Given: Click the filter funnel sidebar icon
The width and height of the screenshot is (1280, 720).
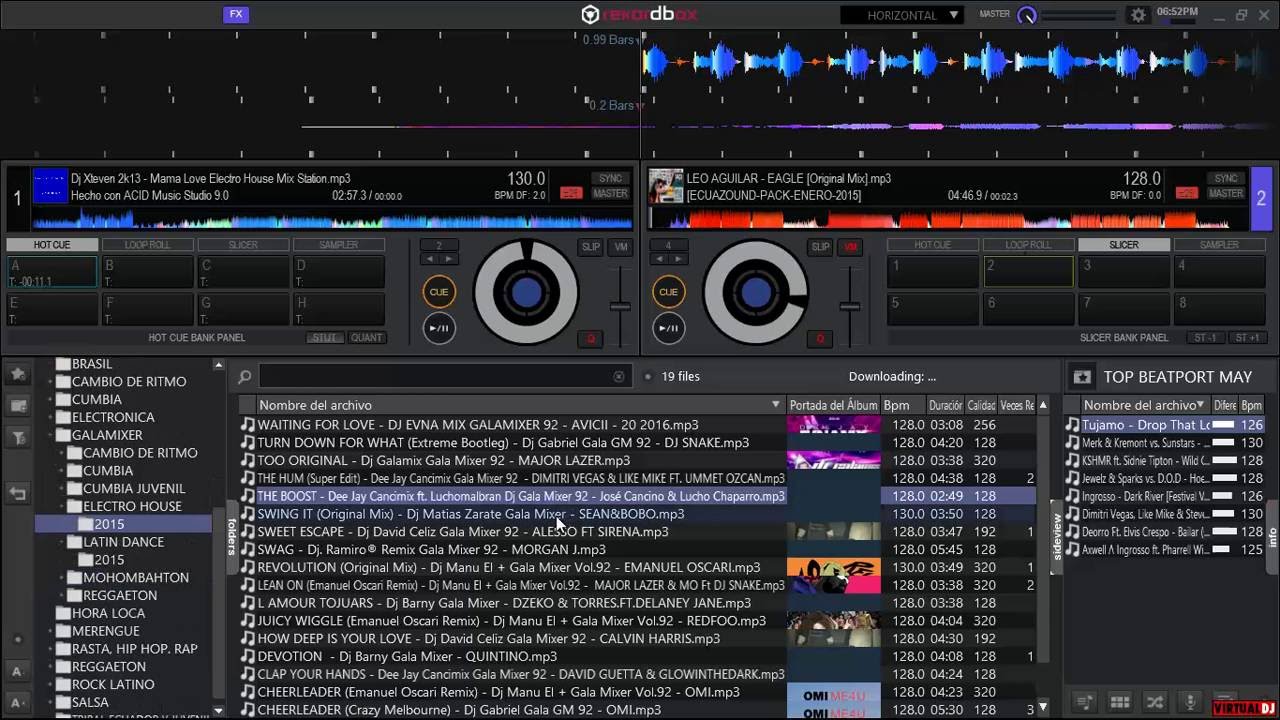Looking at the screenshot, I should (17, 438).
